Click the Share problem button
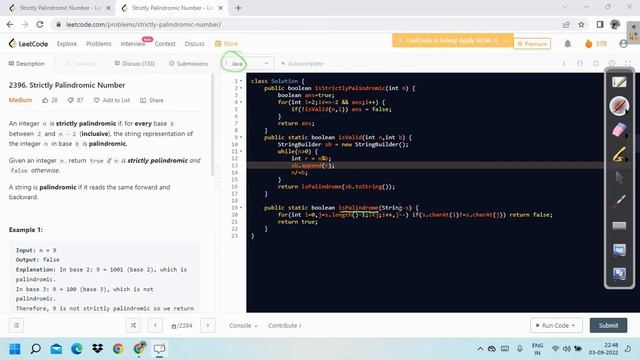Screen dimensions: 640x360 (151, 100)
